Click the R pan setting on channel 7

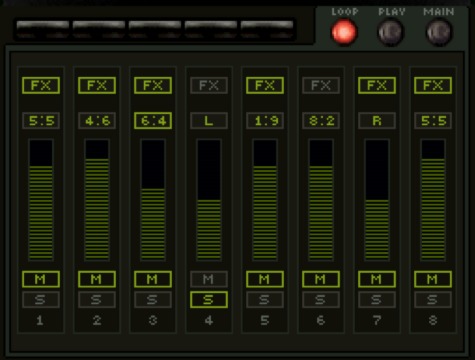click(377, 120)
